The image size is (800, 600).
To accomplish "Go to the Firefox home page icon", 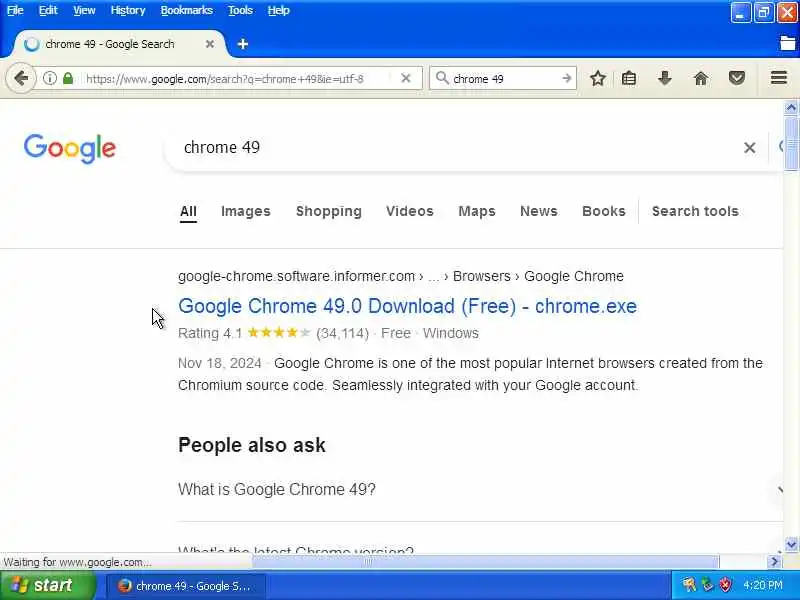I will click(701, 78).
